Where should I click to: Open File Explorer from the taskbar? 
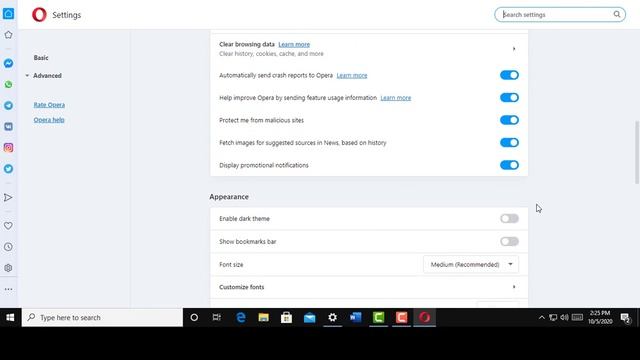point(264,318)
